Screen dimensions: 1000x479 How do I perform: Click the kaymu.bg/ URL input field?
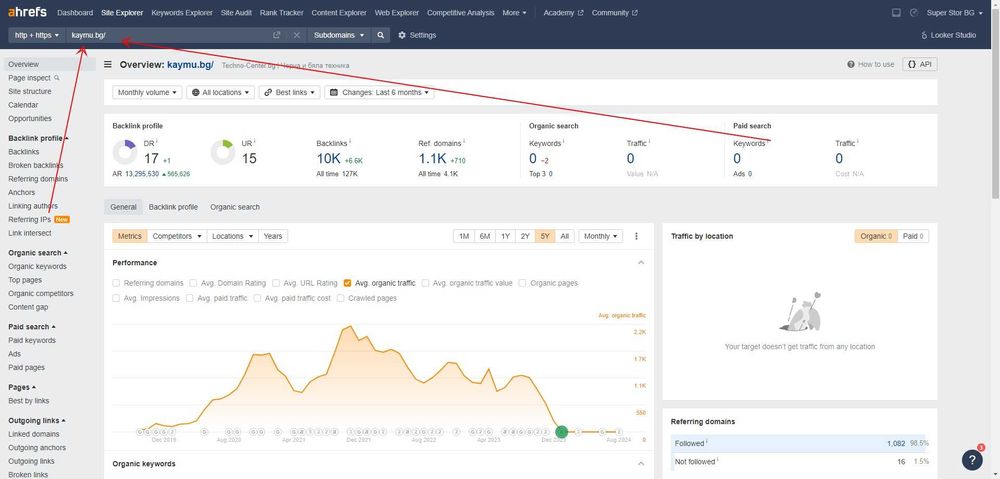[x=168, y=35]
